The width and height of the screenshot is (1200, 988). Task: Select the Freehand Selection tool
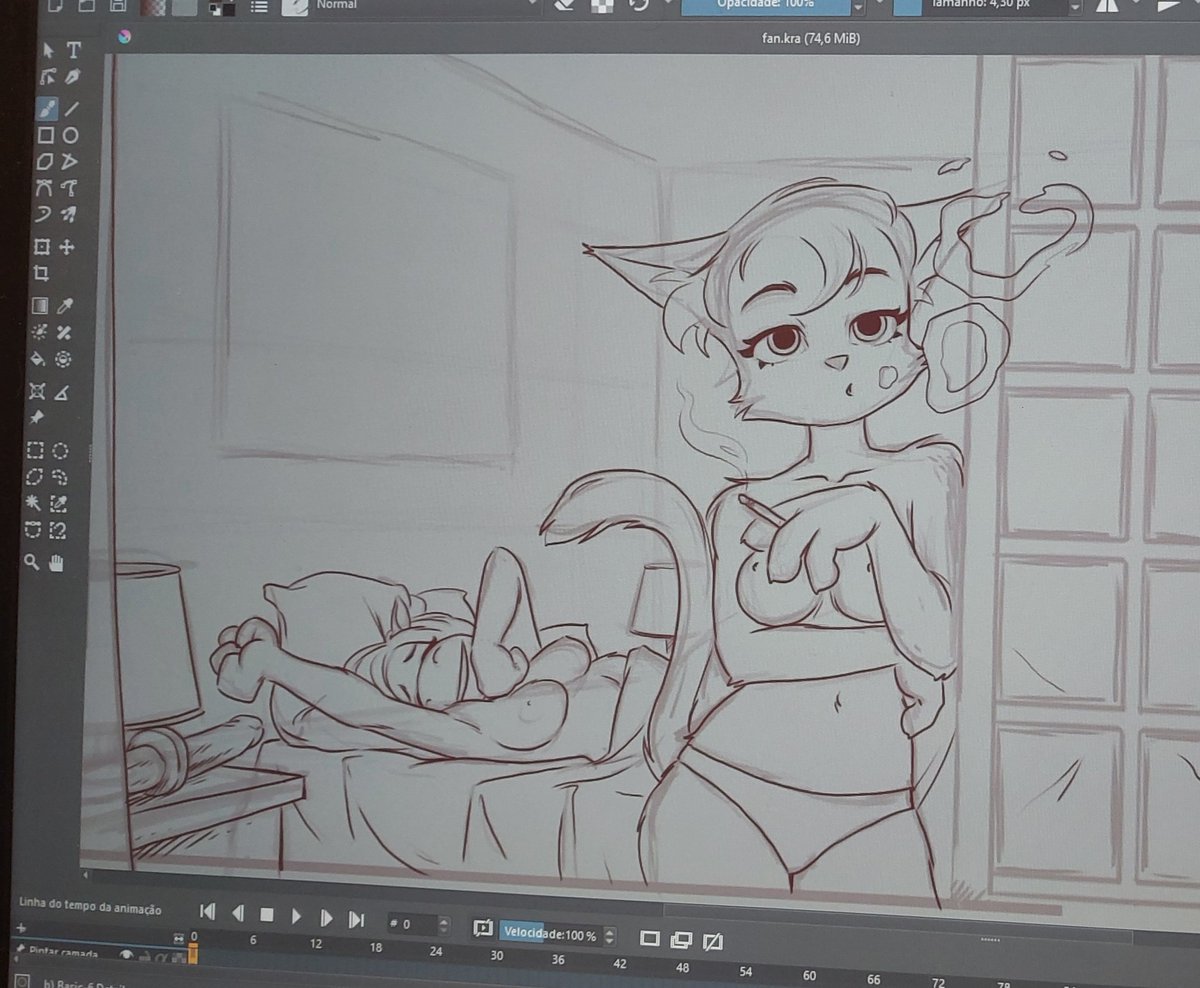[x=60, y=477]
